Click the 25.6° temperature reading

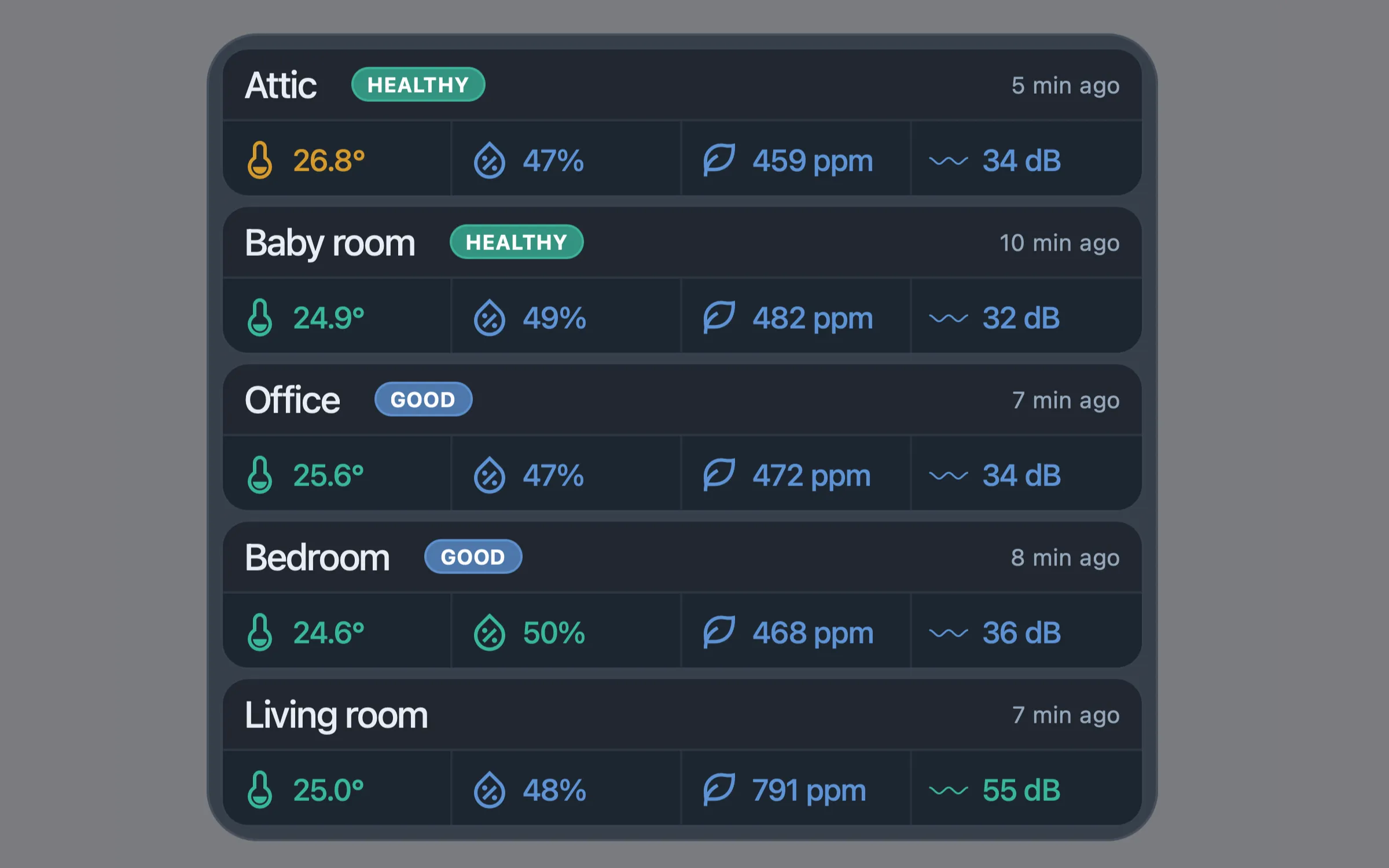click(329, 476)
